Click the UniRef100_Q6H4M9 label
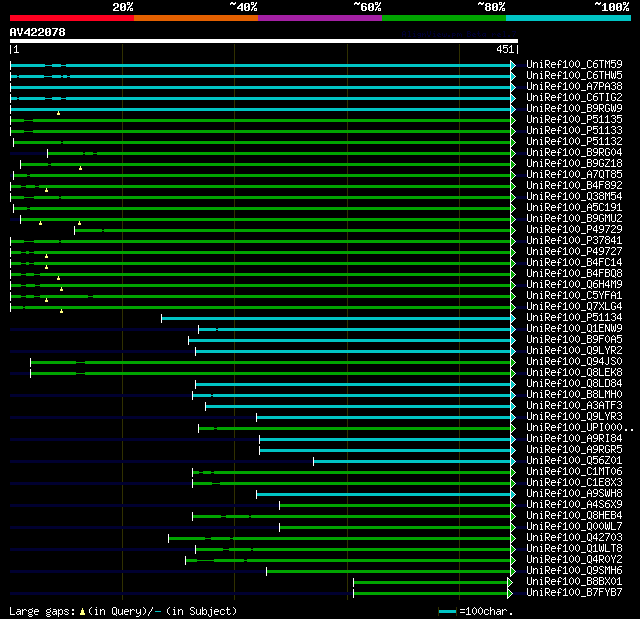Screen dimensions: 640x619 tap(574, 285)
